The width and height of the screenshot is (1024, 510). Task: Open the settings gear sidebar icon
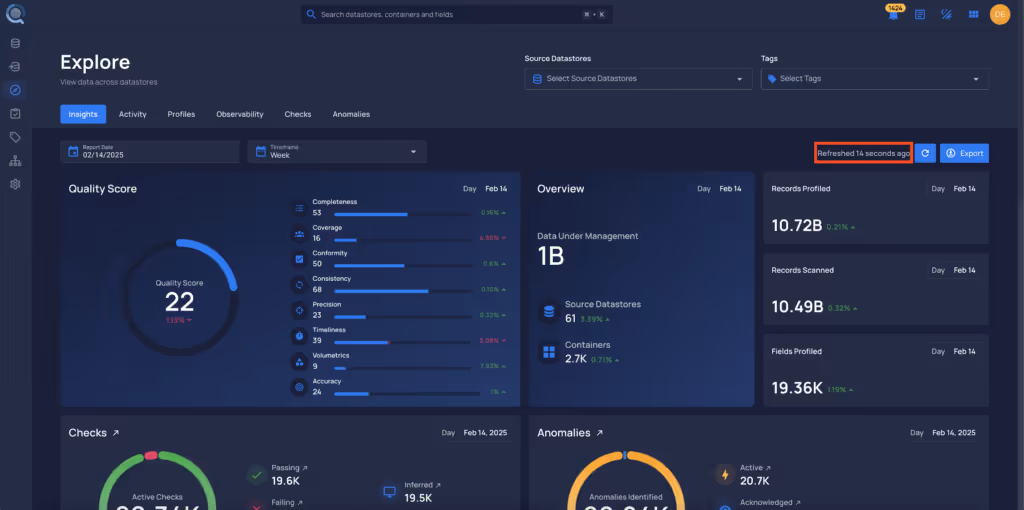pos(15,184)
